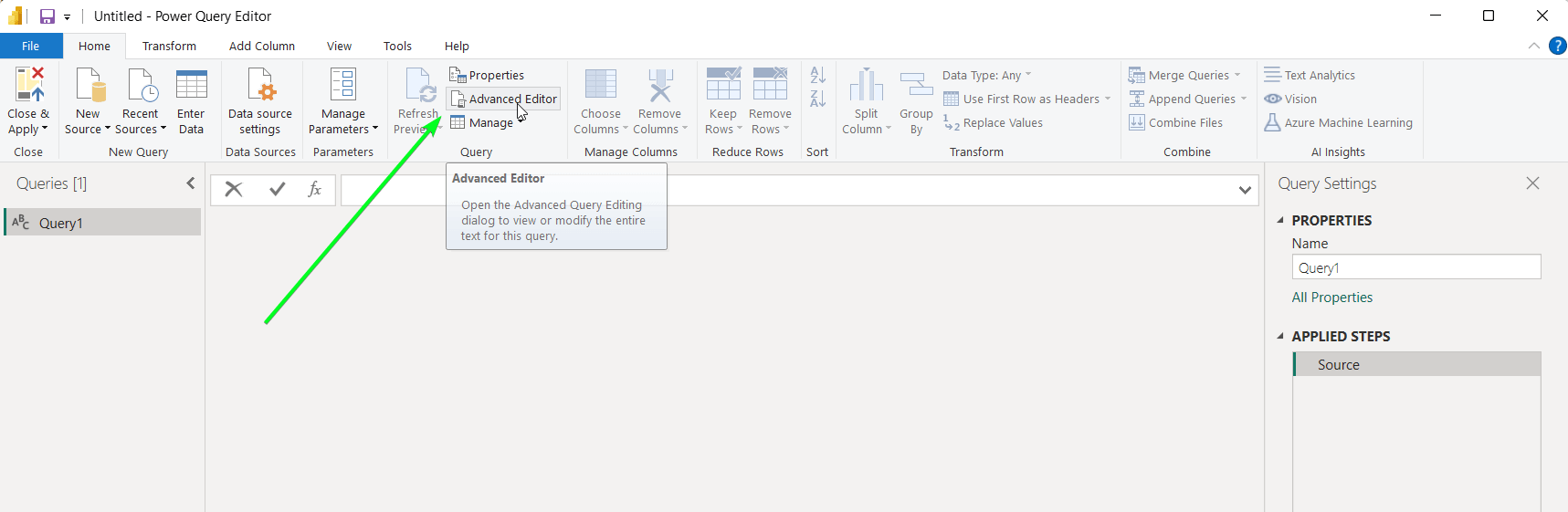Click the Split Column icon

866,84
